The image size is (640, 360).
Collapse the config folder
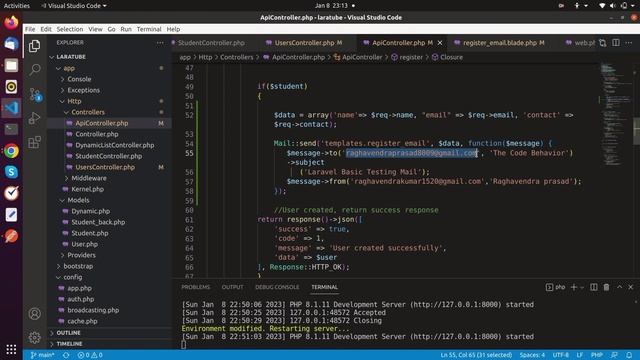tap(73, 277)
